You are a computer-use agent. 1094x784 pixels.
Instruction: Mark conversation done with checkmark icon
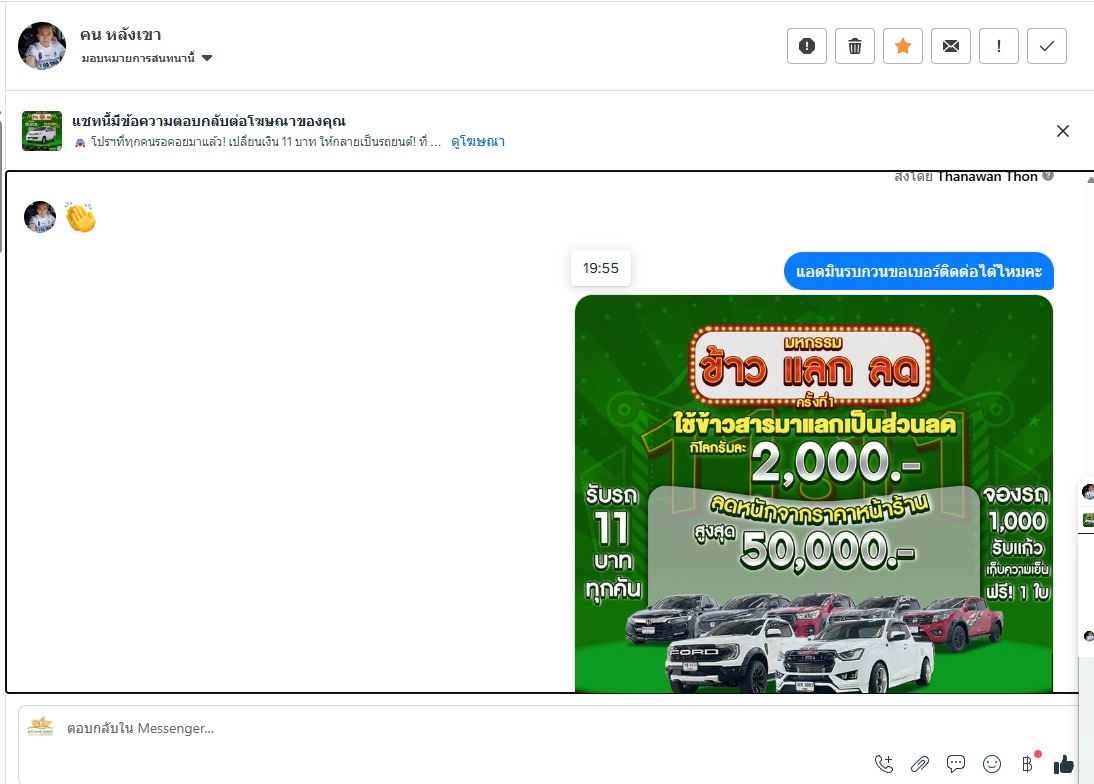pos(1047,46)
